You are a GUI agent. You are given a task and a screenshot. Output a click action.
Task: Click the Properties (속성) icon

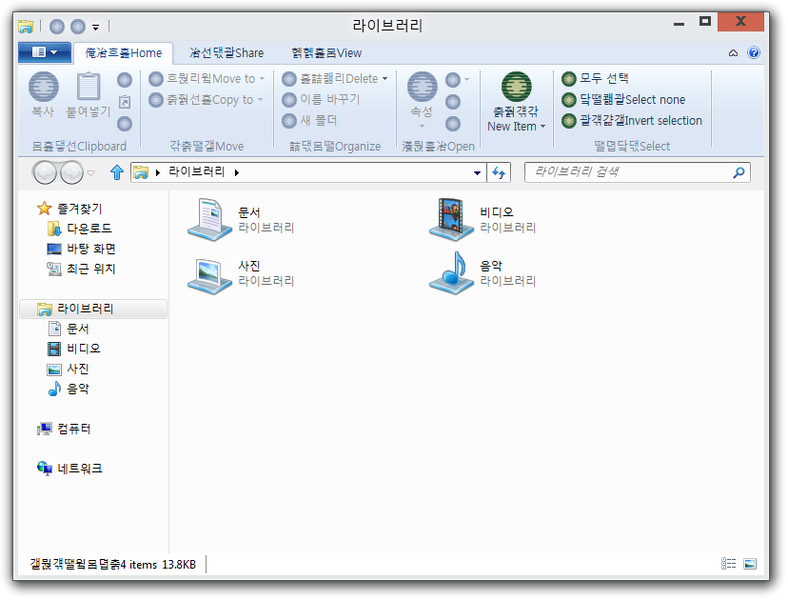(422, 86)
